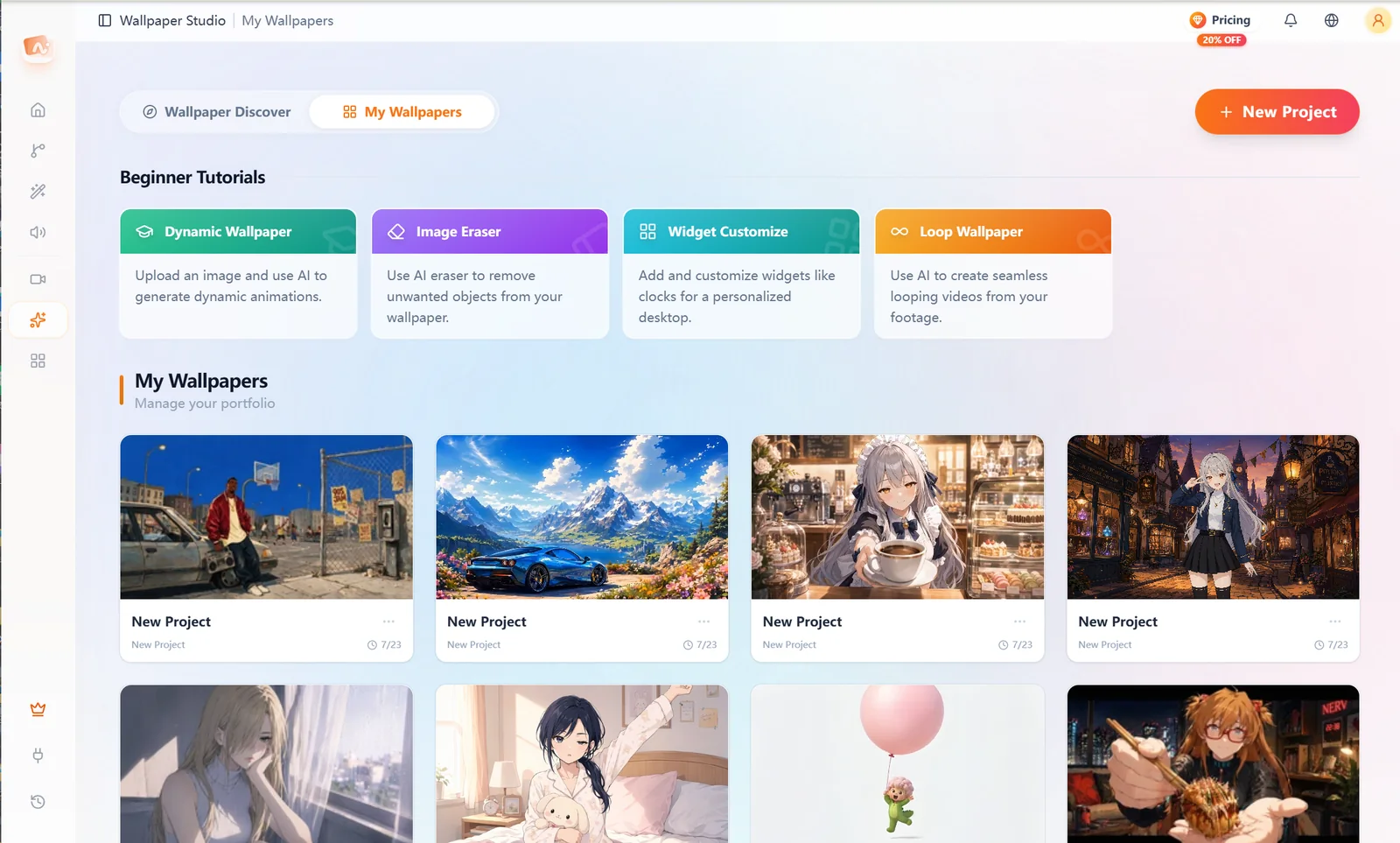This screenshot has width=1400, height=843.
Task: Click the New Project button
Action: pos(1277,112)
